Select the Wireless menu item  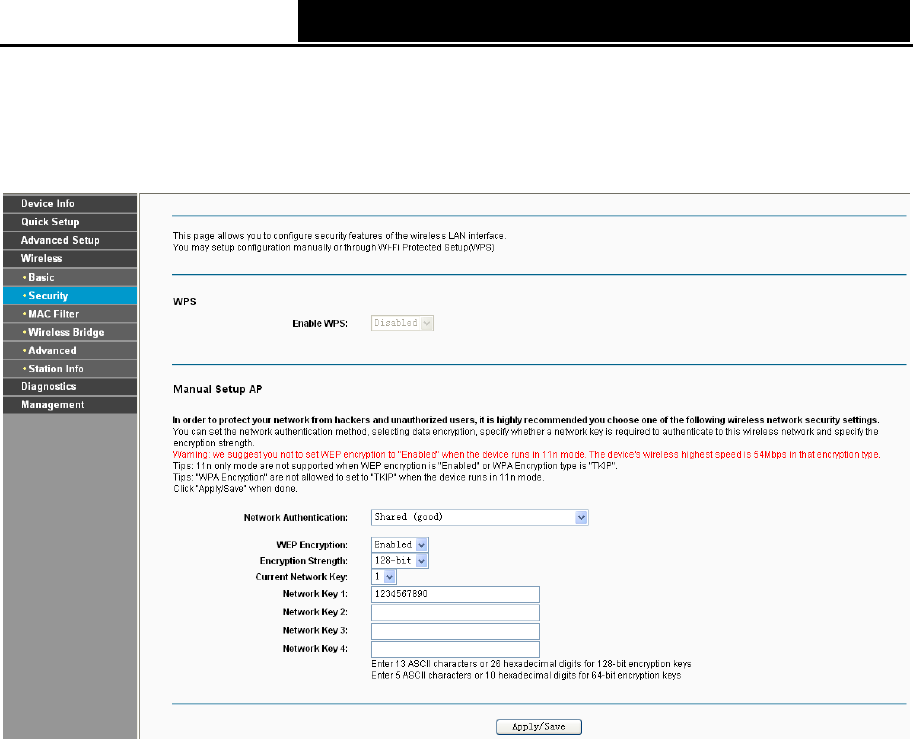click(x=70, y=259)
